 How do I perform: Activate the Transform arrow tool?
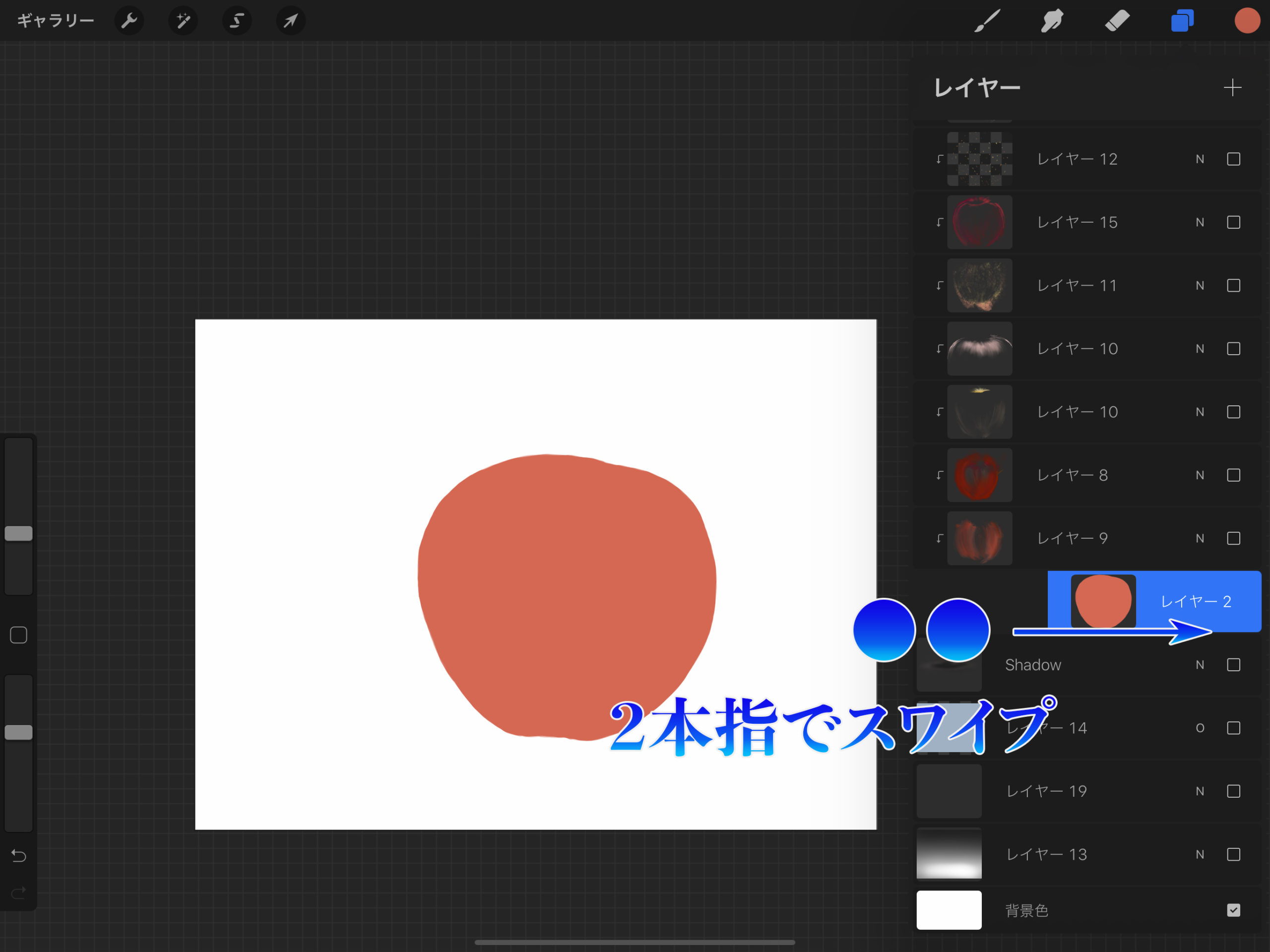tap(291, 21)
